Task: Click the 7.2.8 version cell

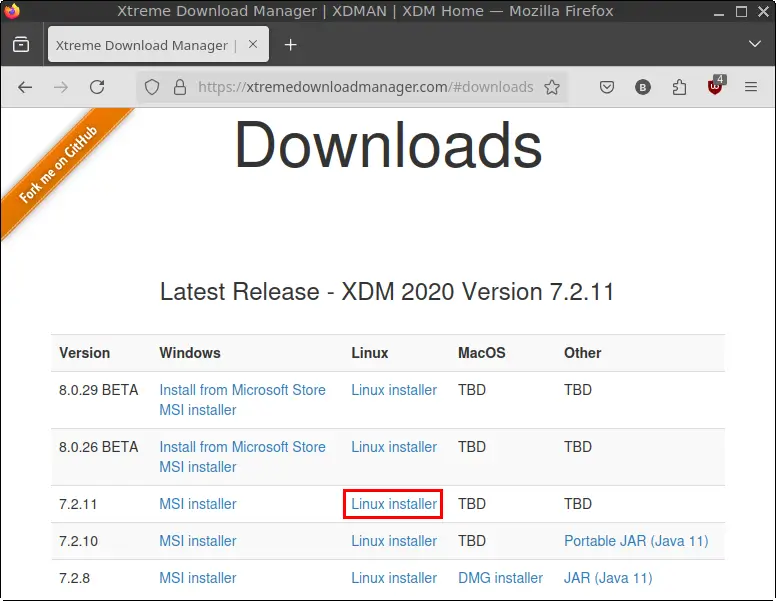Action: 74,578
